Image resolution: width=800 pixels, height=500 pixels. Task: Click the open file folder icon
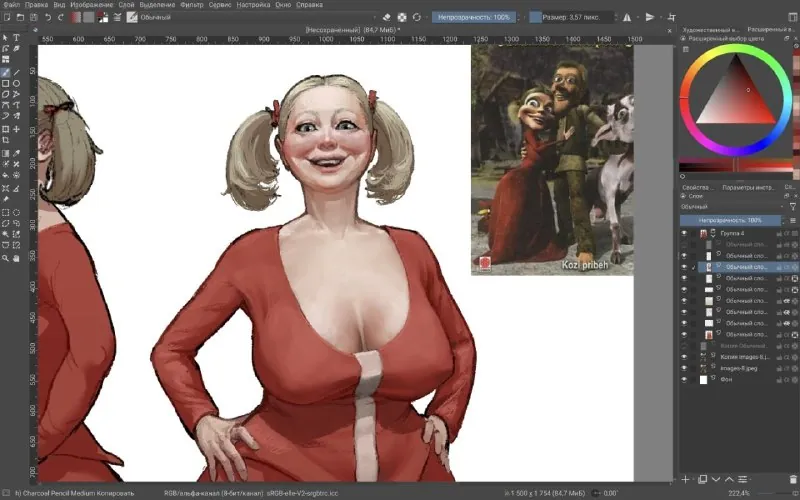(x=20, y=17)
